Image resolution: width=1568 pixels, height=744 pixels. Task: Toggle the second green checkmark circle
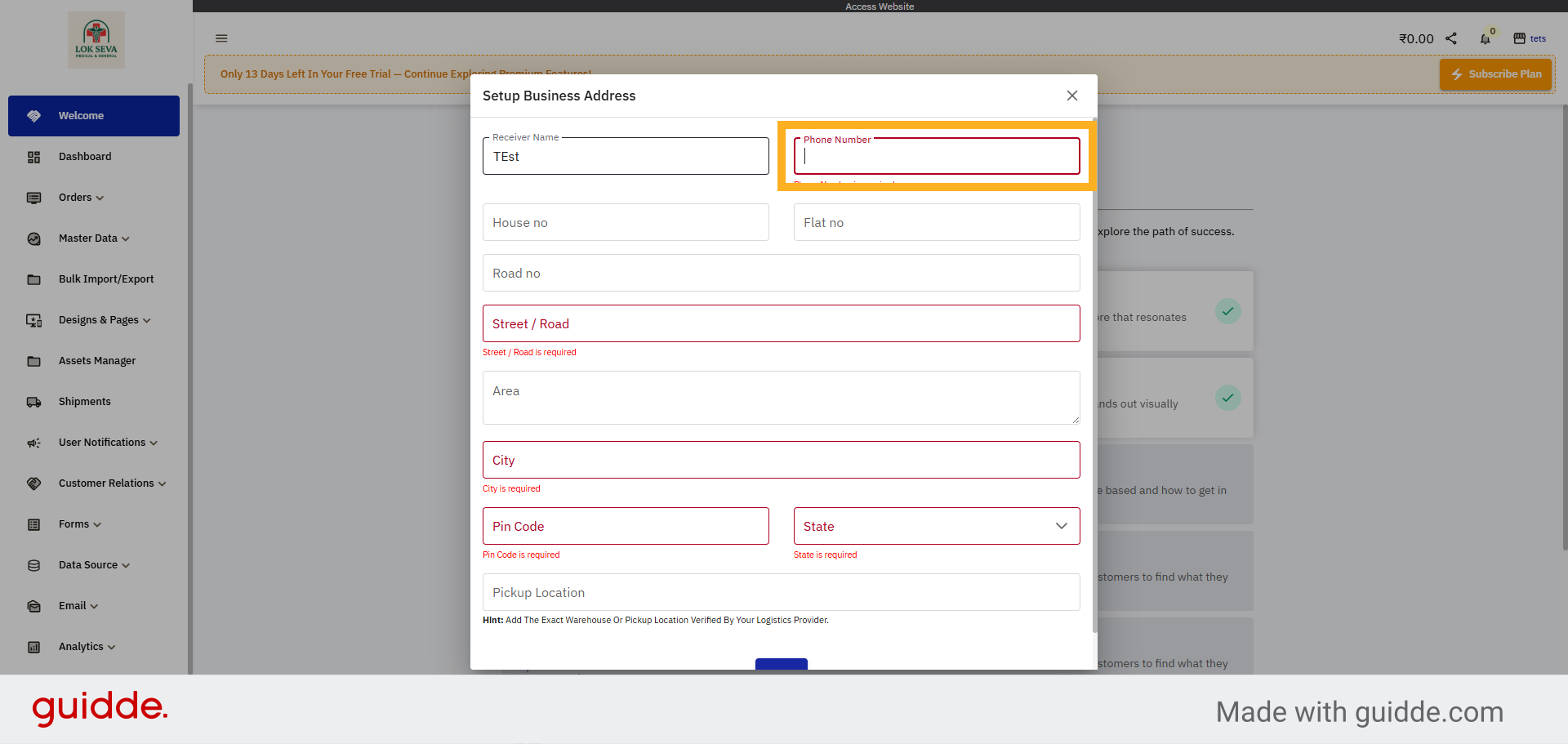(x=1227, y=398)
